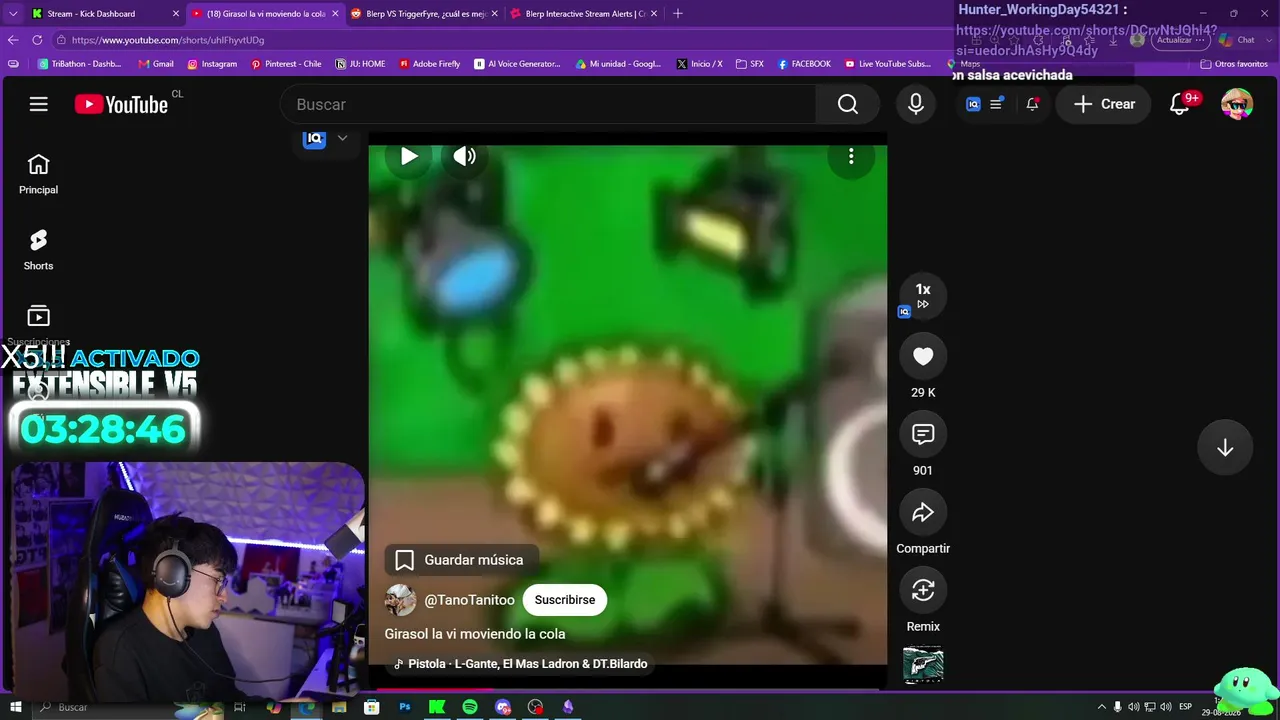Open the Mi unidad Google Drive bookmark
This screenshot has width=1280, height=720.
point(618,64)
